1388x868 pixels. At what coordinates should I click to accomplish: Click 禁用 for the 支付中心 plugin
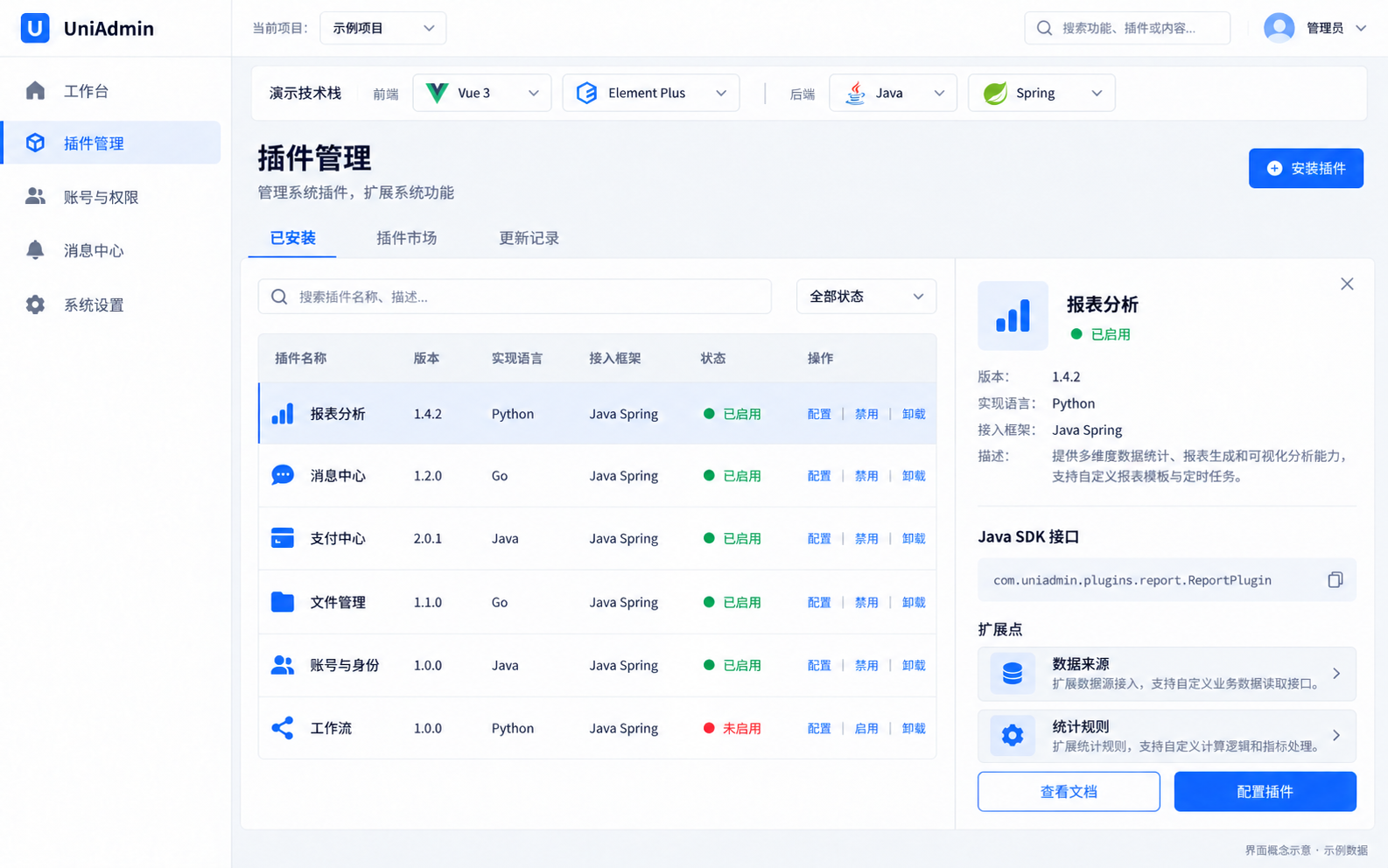pyautogui.click(x=866, y=538)
